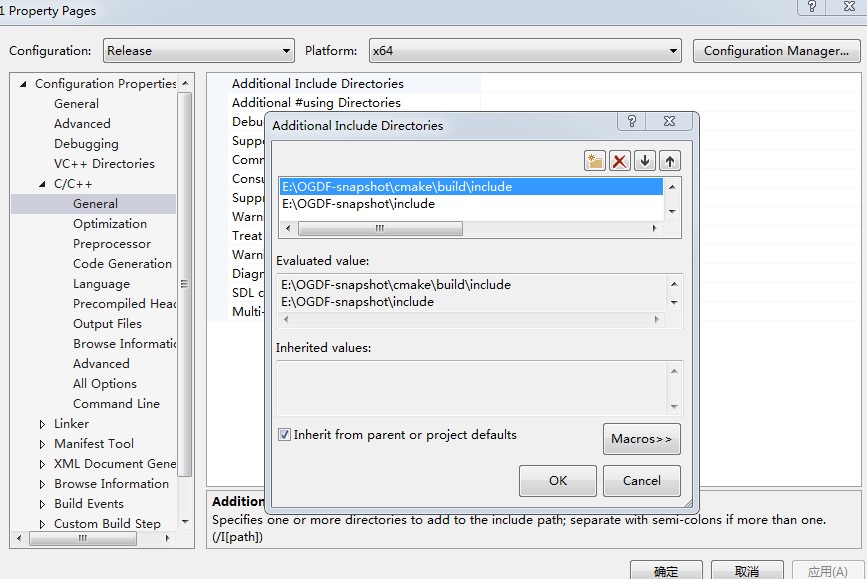Viewport: 867px width, 579px height.
Task: Click tree panel scroll-down arrow
Action: pos(185,521)
